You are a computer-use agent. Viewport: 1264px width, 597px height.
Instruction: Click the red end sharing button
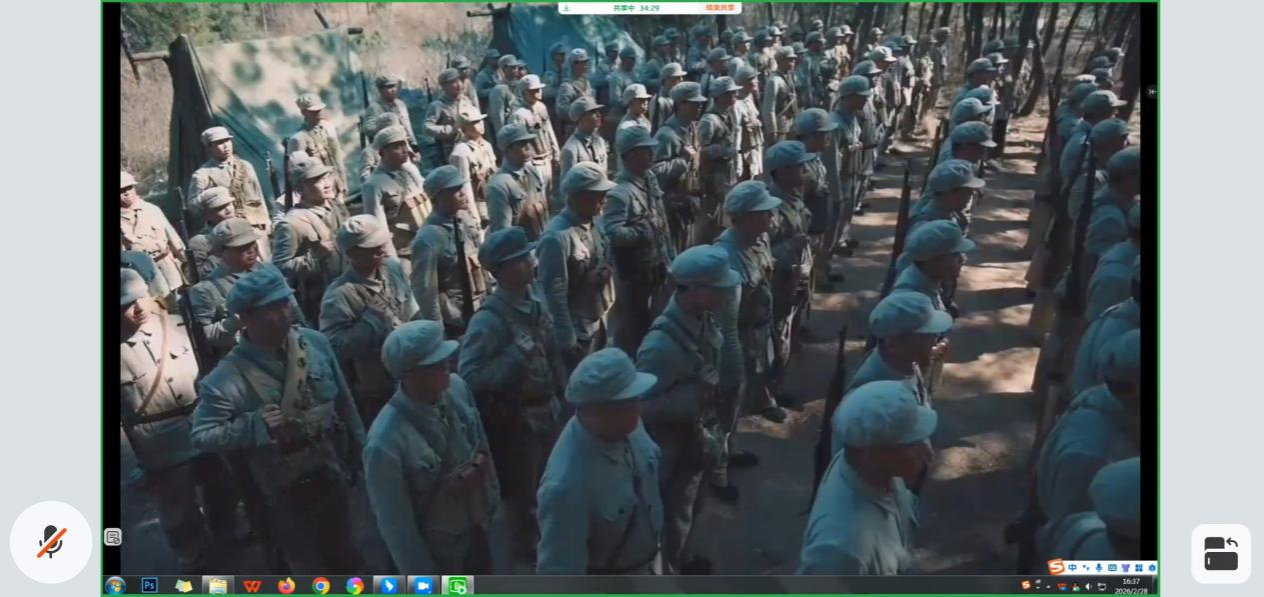click(x=719, y=8)
